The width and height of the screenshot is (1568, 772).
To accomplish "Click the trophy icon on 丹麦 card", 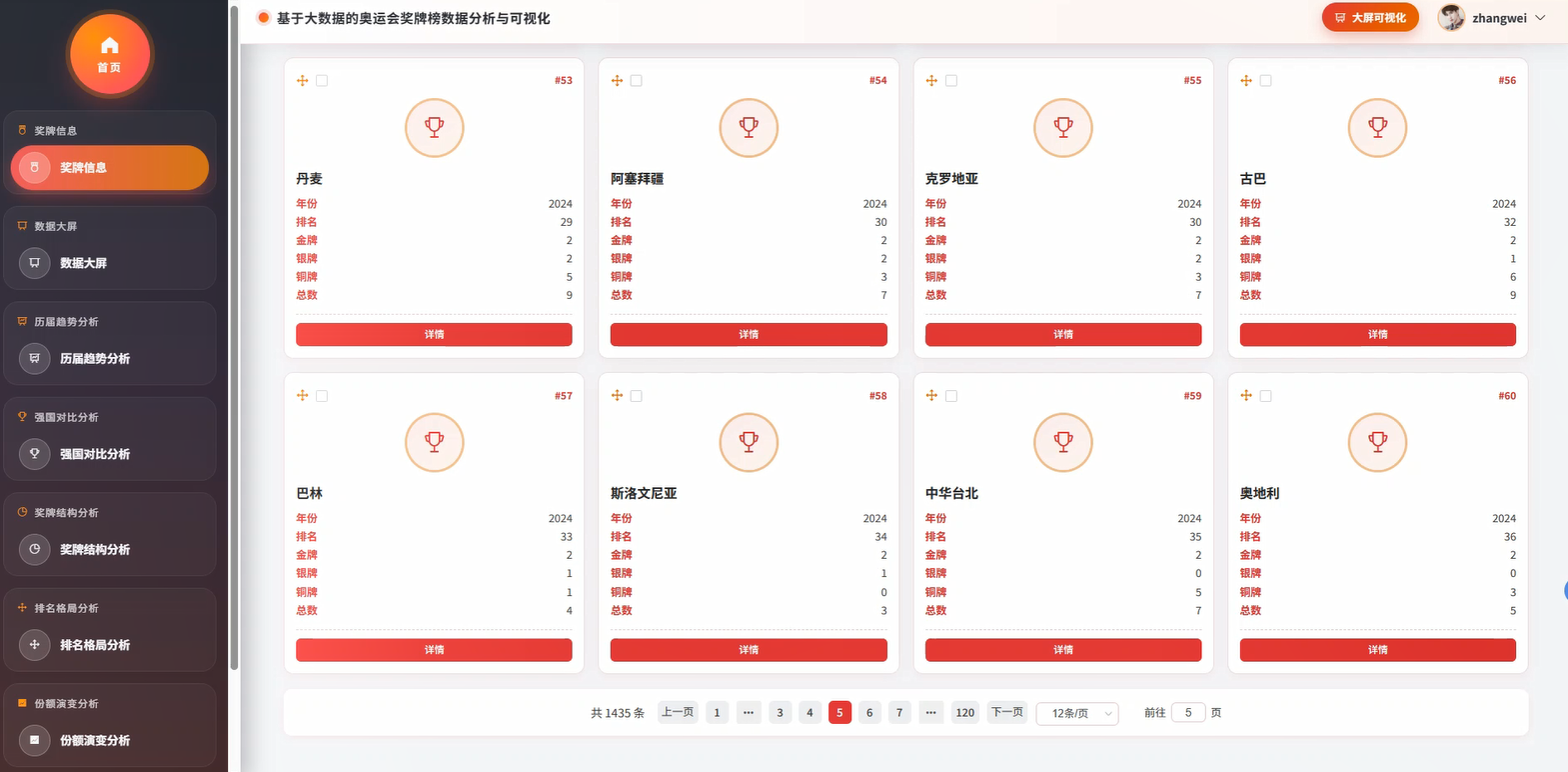I will click(434, 127).
